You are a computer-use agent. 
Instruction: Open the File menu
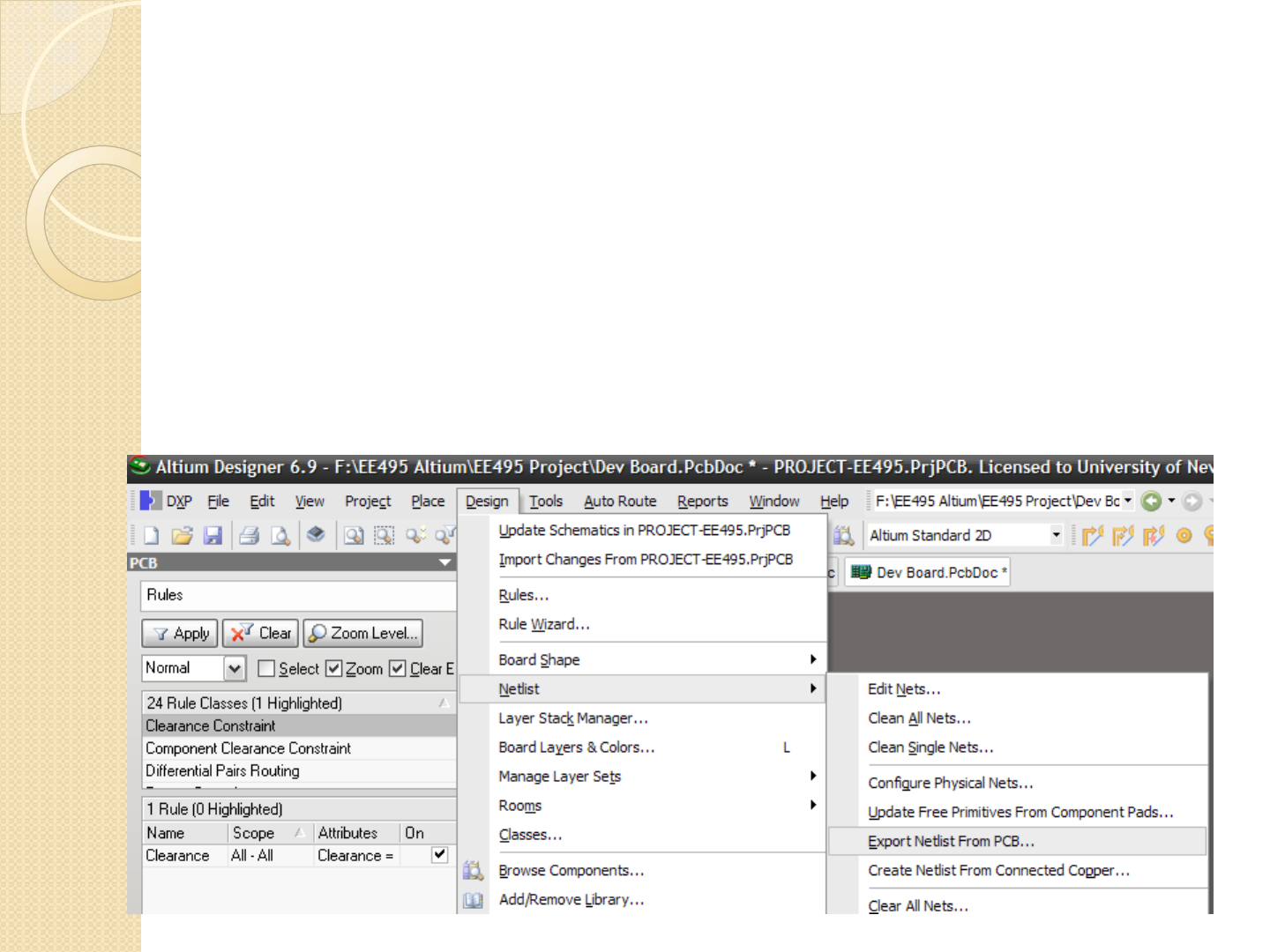[x=219, y=501]
